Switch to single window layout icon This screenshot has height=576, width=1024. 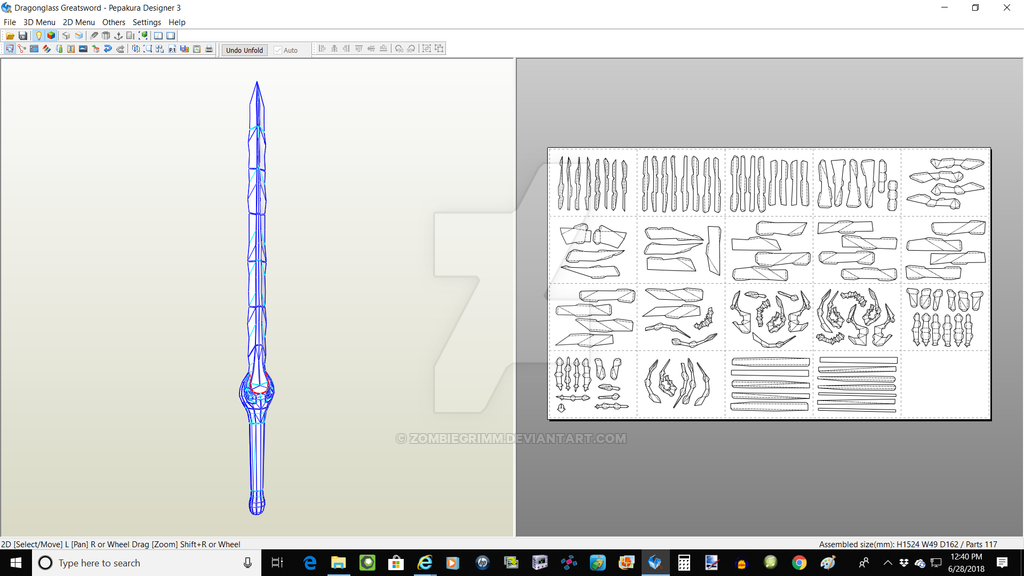(170, 36)
